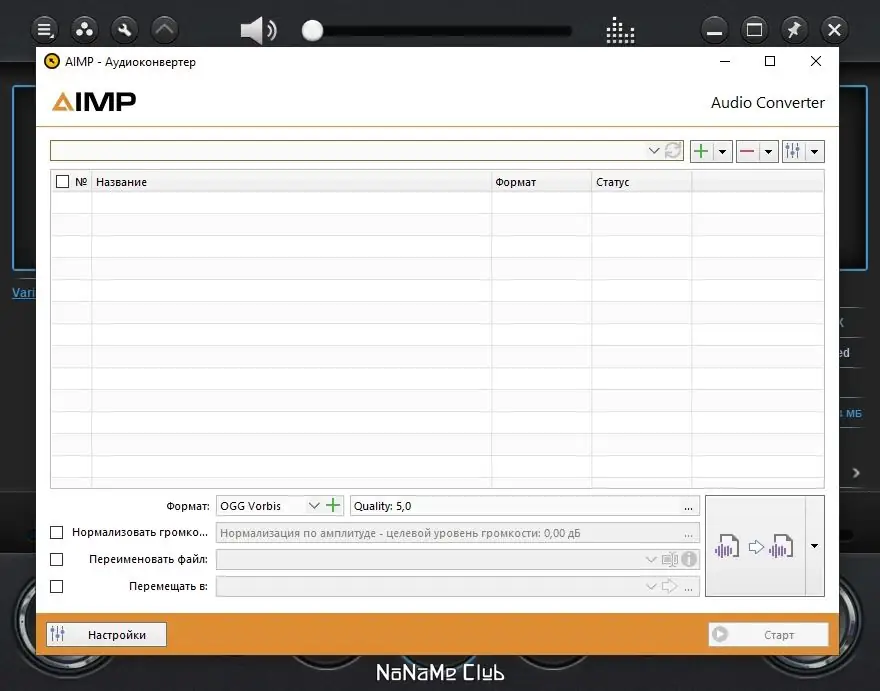Screen dimensions: 880x691
Task: Adjust the player volume slider
Action: pyautogui.click(x=437, y=31)
